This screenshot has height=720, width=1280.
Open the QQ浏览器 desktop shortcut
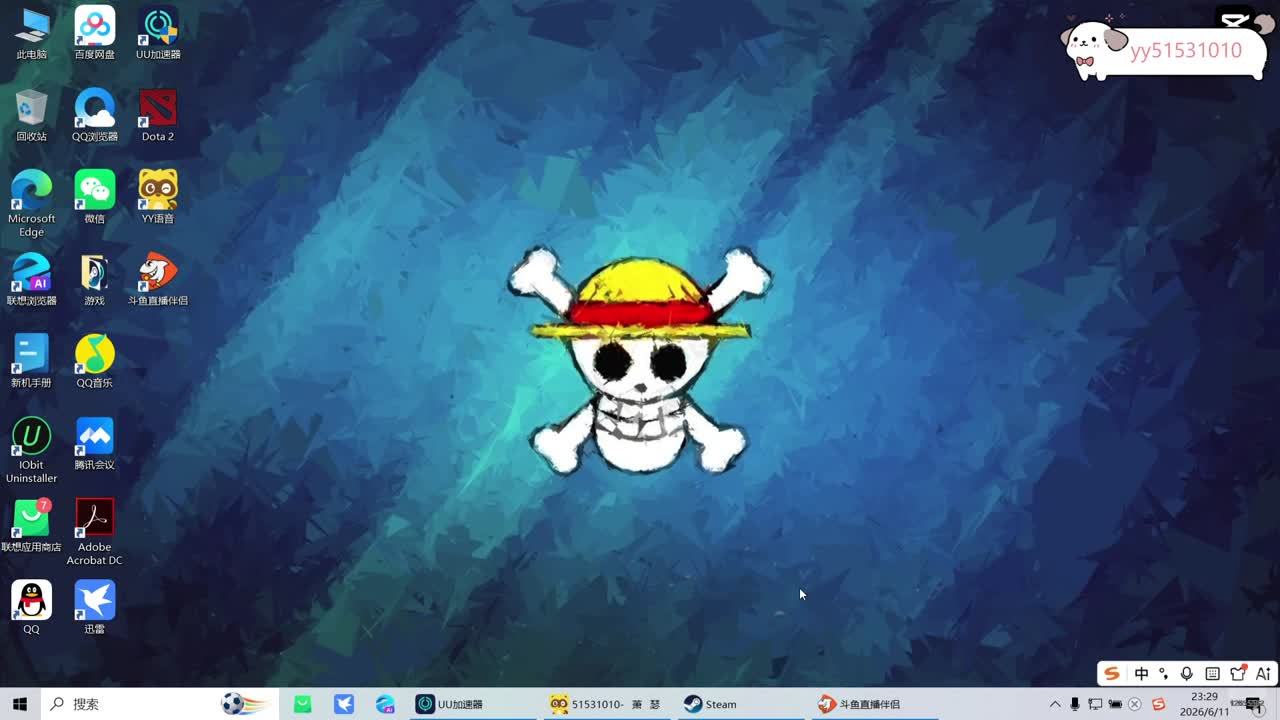[x=94, y=115]
